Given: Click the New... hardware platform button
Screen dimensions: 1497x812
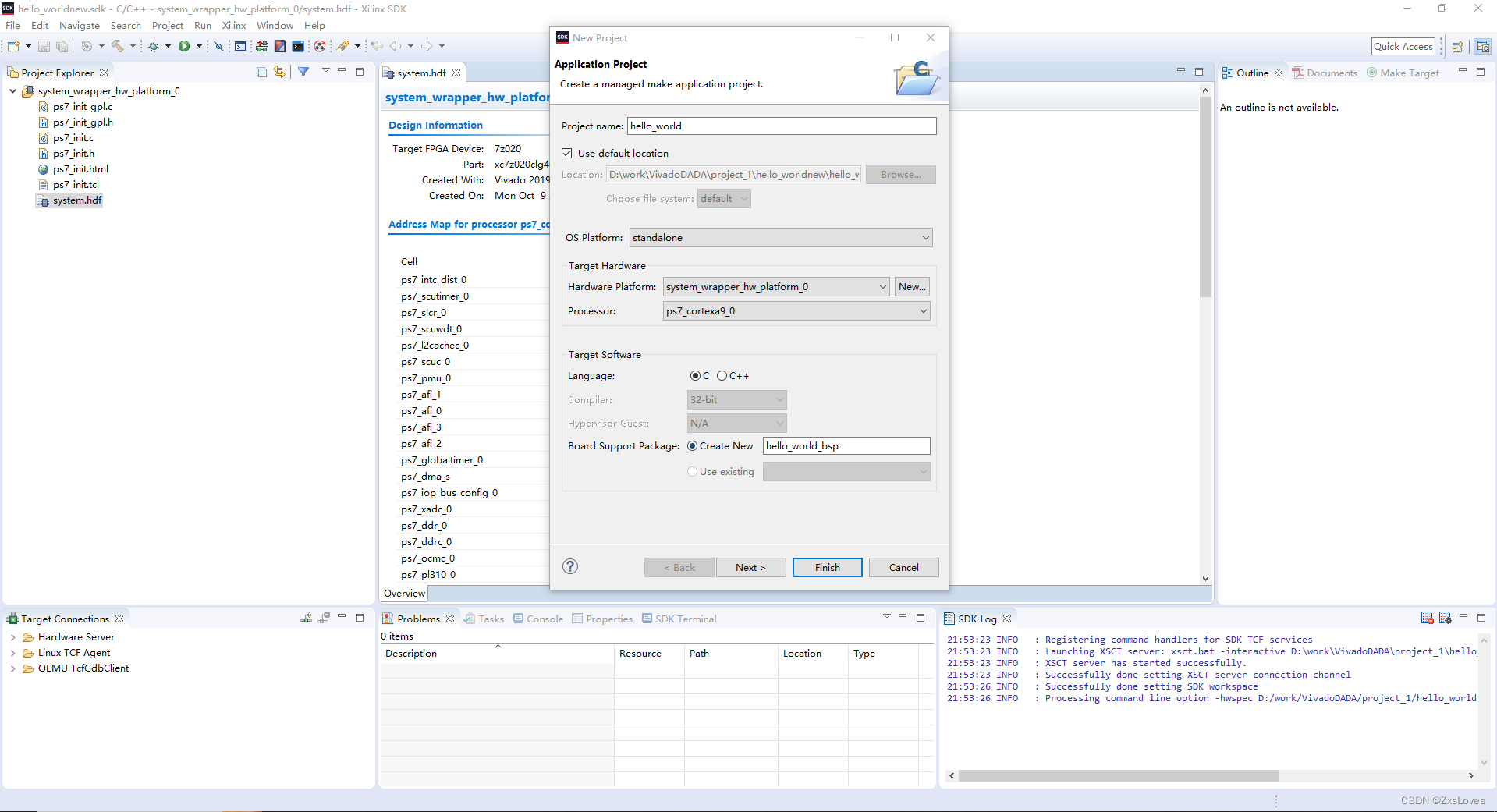Looking at the screenshot, I should click(x=912, y=286).
